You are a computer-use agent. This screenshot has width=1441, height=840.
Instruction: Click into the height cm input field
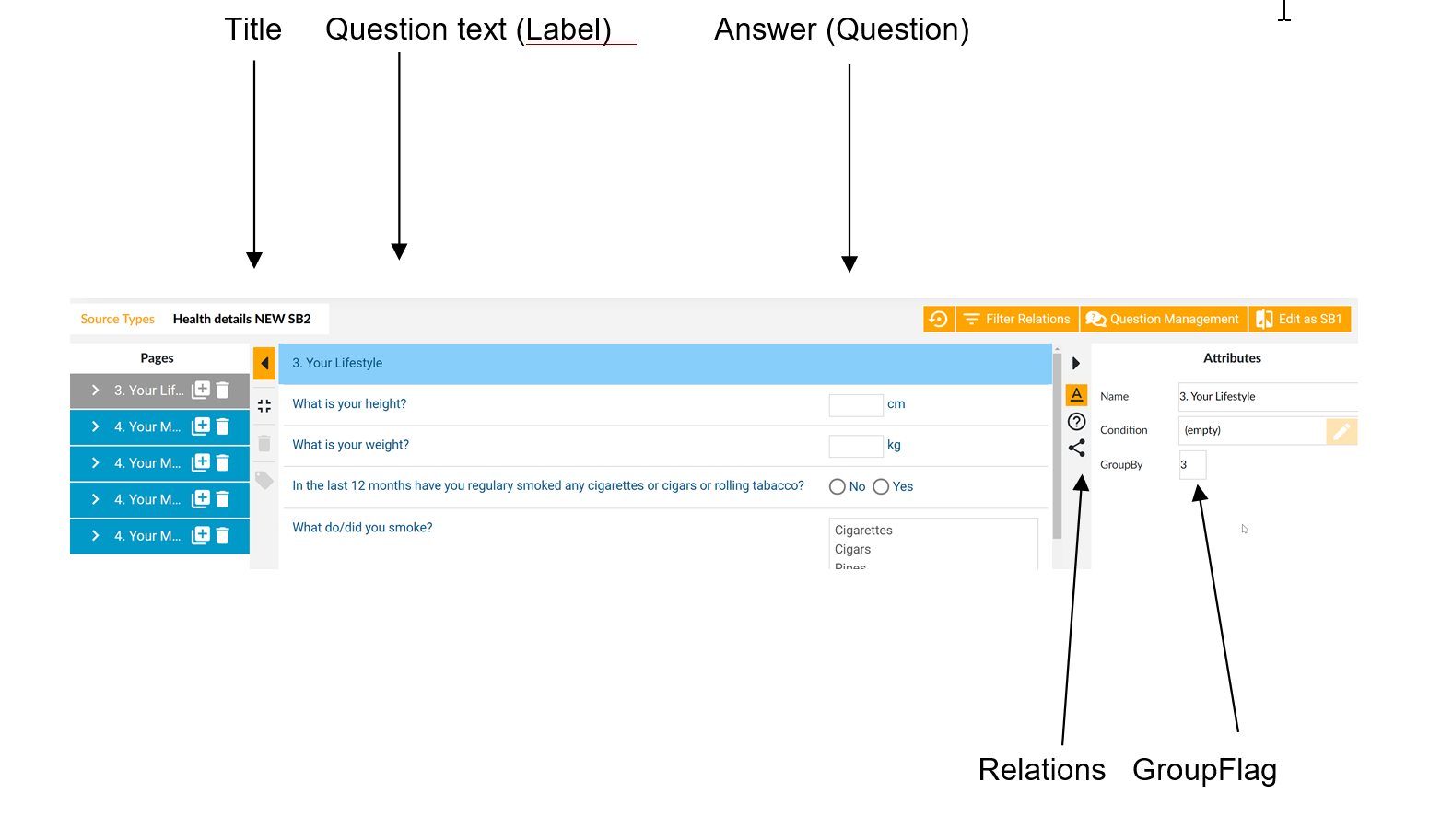pyautogui.click(x=856, y=405)
